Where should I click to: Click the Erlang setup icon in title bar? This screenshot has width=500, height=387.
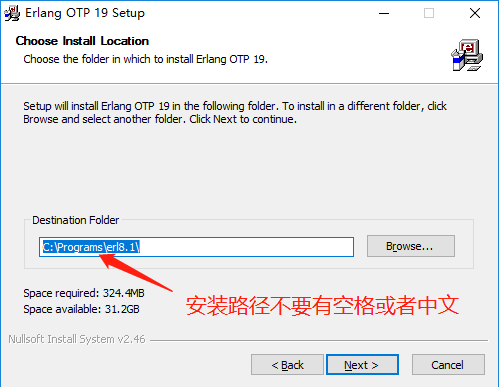pos(12,13)
